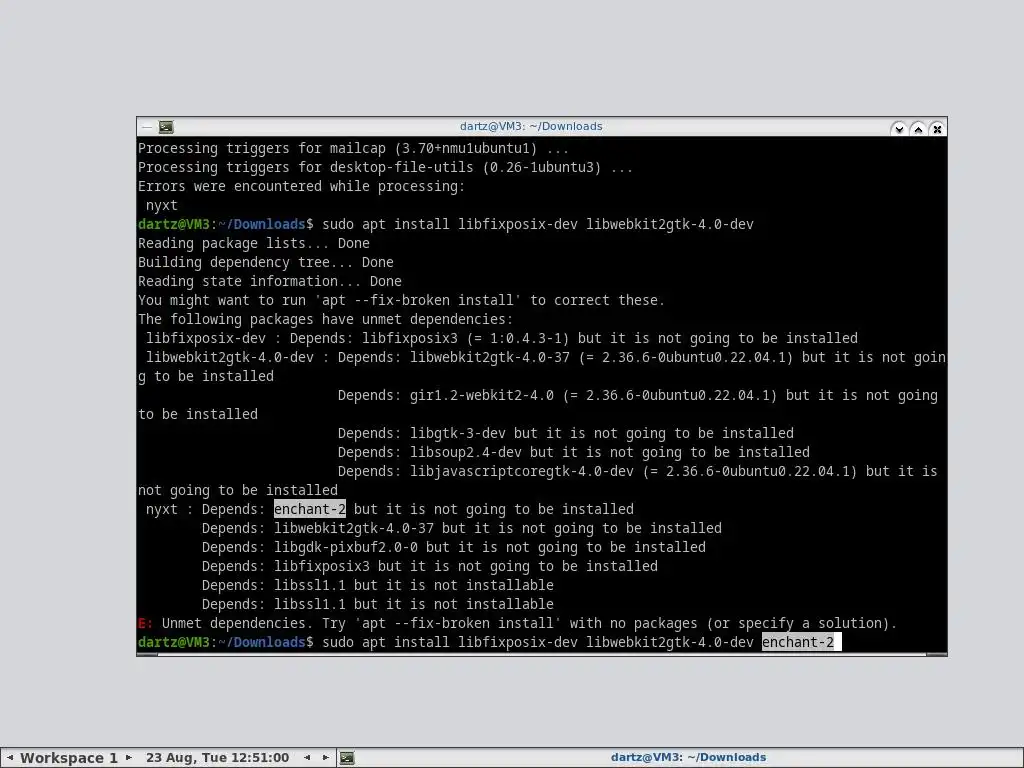Click the line 'Reading state information... Done'
Screen dimensions: 1024x768
tap(270, 281)
